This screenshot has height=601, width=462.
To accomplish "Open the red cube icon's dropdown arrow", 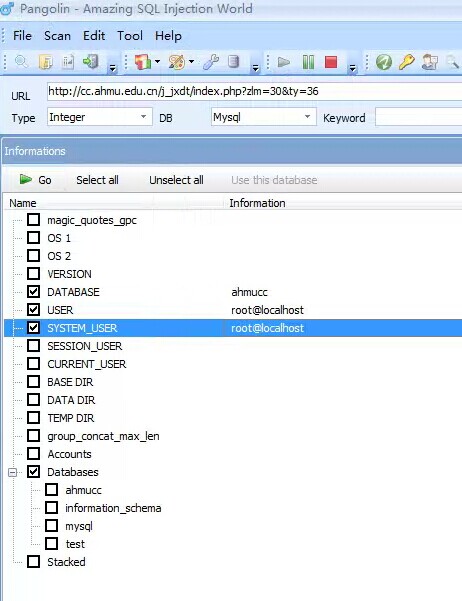I will pyautogui.click(x=157, y=61).
